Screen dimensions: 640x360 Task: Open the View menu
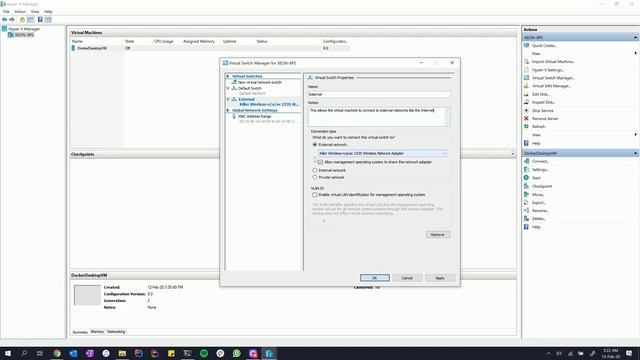(35, 11)
